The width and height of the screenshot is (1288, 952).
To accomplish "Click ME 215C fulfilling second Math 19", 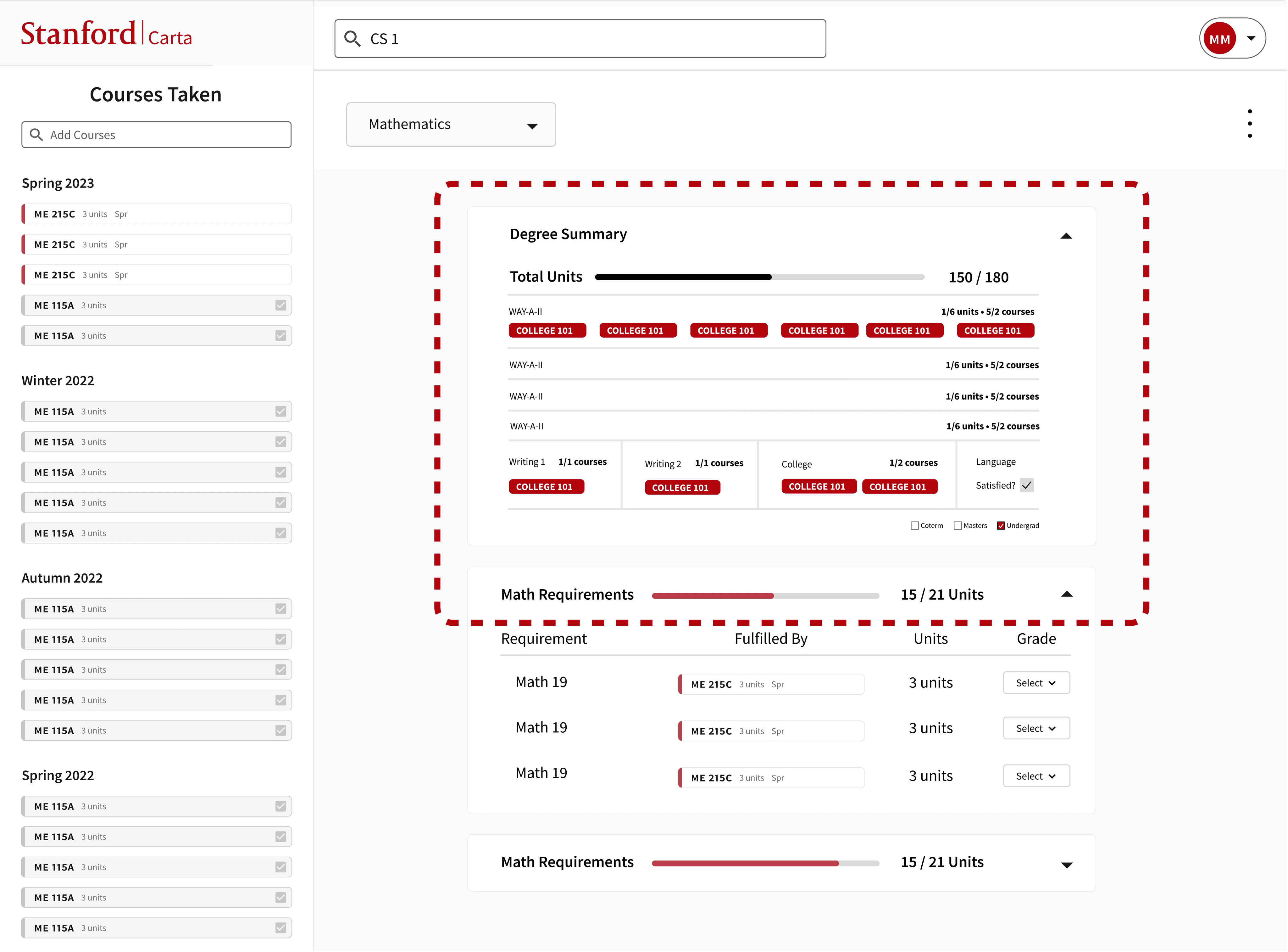I will [771, 731].
